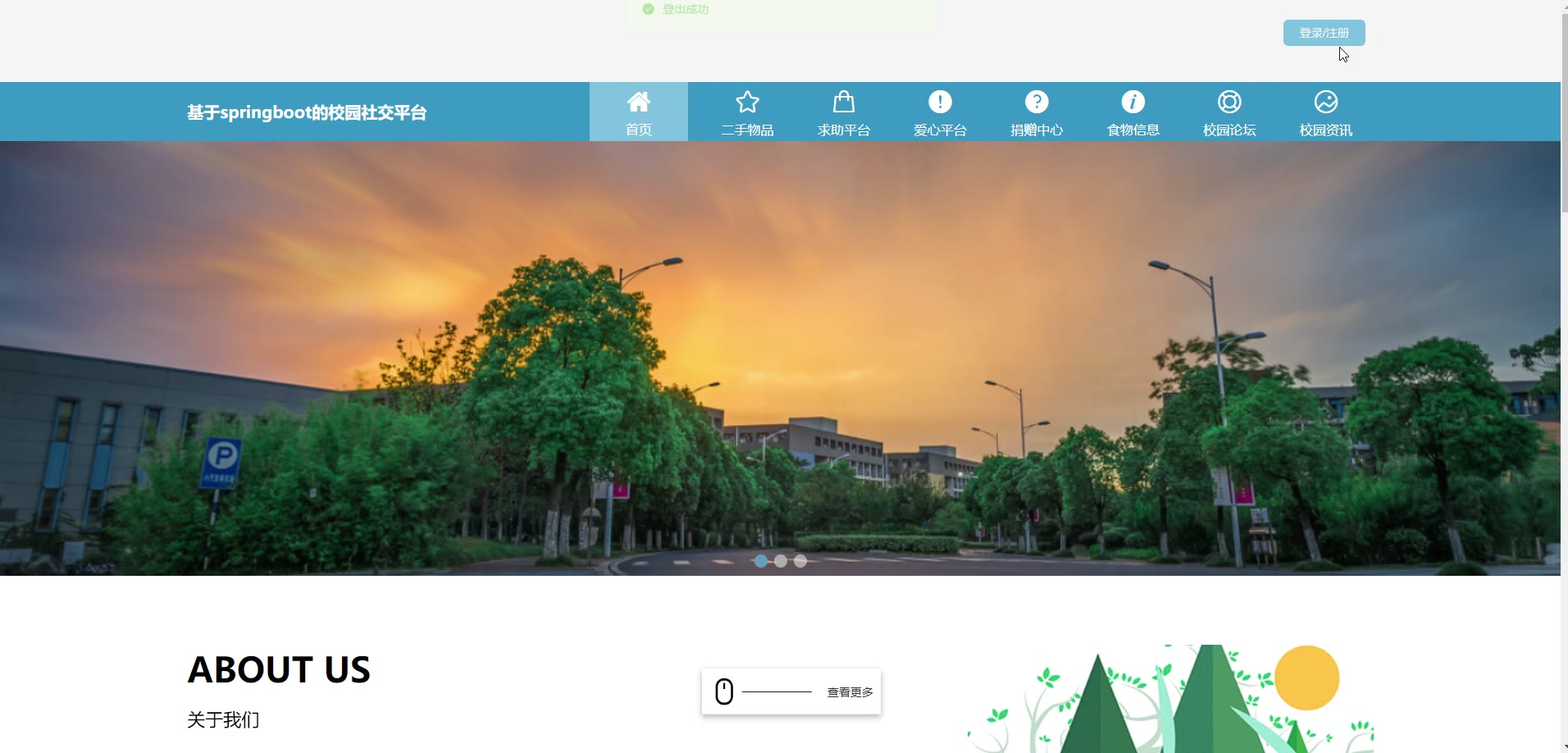
Task: Click the home house icon
Action: (639, 102)
